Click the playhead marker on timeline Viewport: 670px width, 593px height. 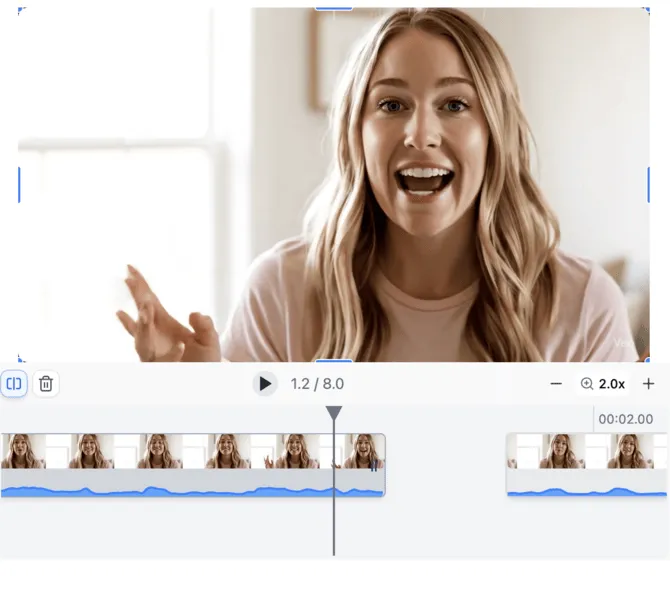pyautogui.click(x=334, y=413)
